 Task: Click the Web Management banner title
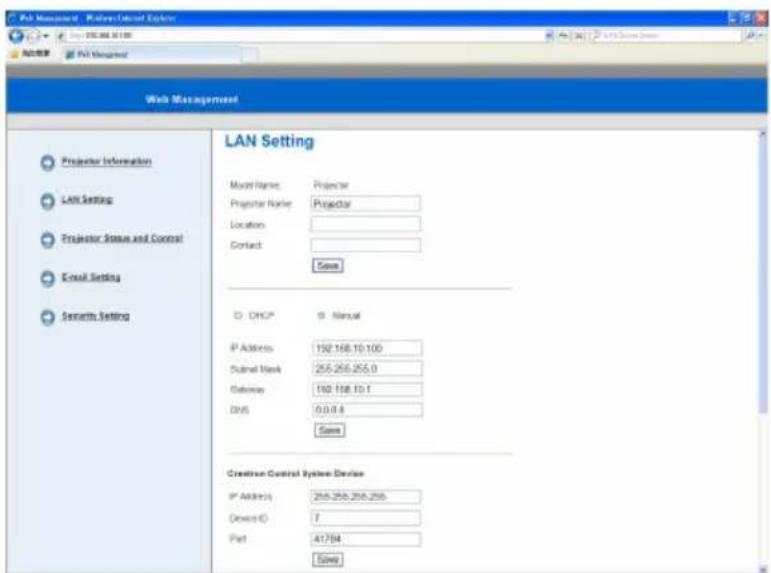[192, 99]
